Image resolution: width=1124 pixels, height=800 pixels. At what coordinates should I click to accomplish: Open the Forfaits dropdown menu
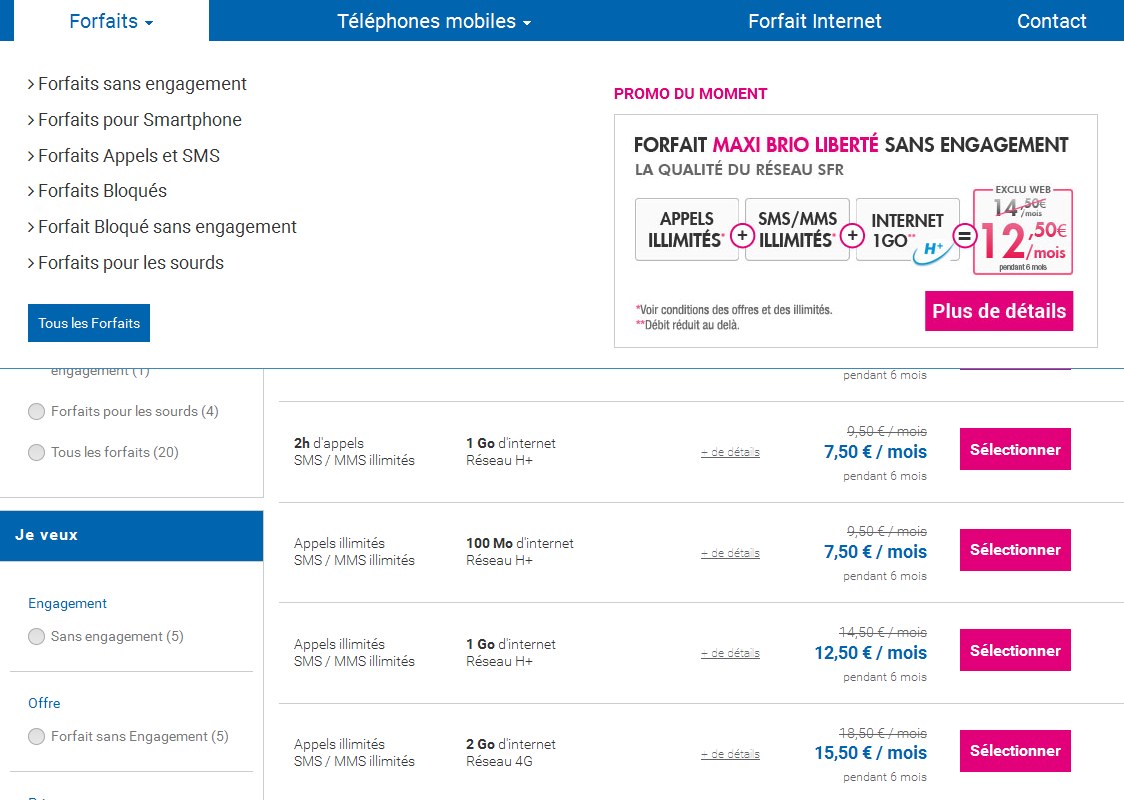pos(111,21)
